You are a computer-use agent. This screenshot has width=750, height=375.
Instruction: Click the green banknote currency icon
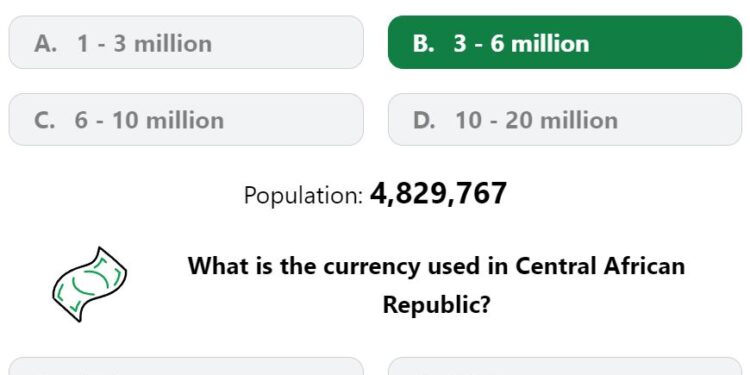[x=89, y=284]
